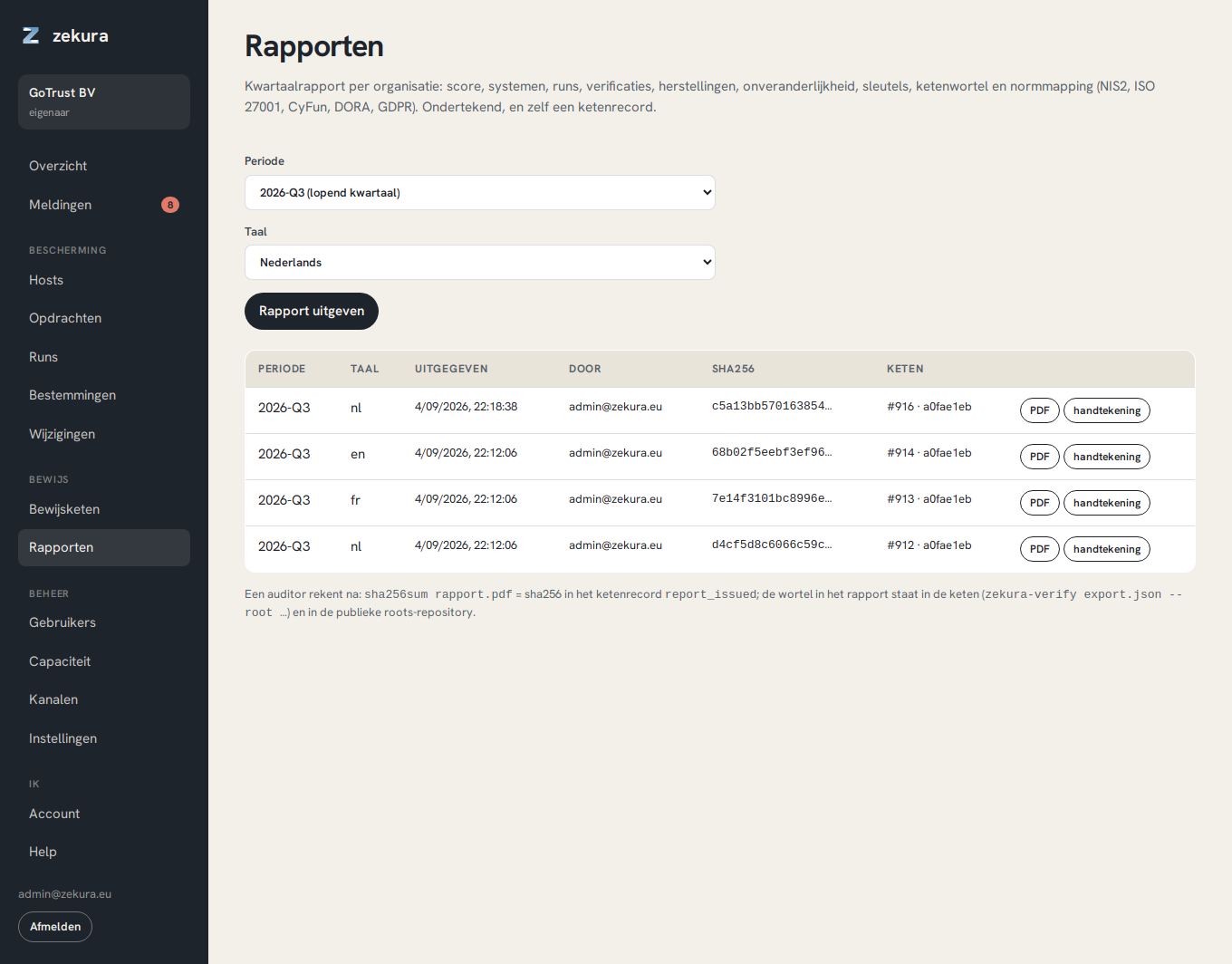Get handtekening for record #912
Image resolution: width=1232 pixels, height=964 pixels.
point(1107,549)
